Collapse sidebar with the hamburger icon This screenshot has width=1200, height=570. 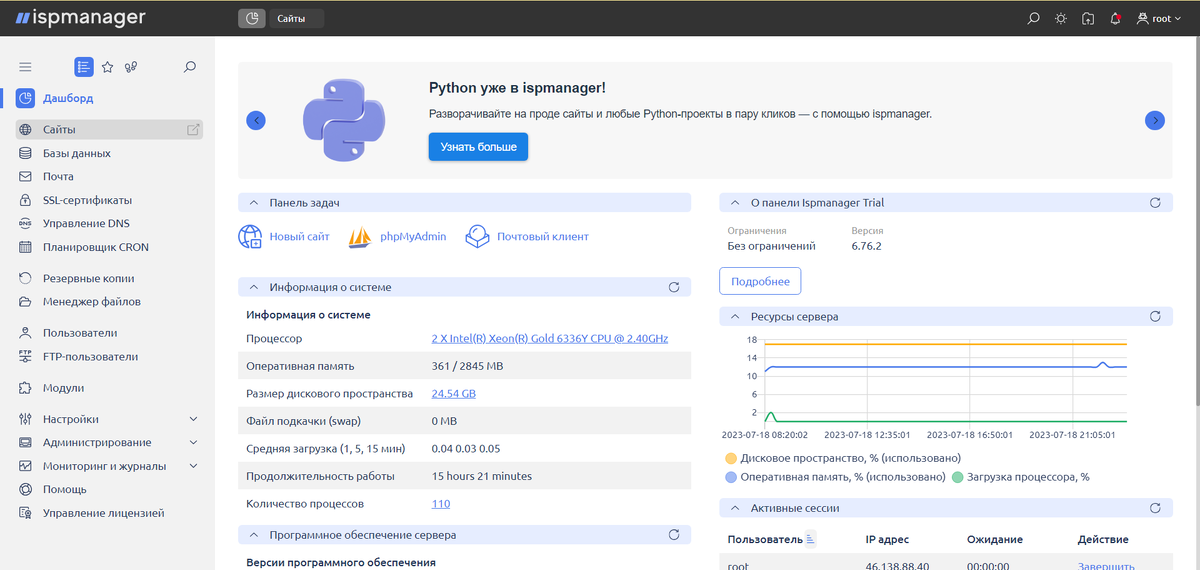coord(26,67)
